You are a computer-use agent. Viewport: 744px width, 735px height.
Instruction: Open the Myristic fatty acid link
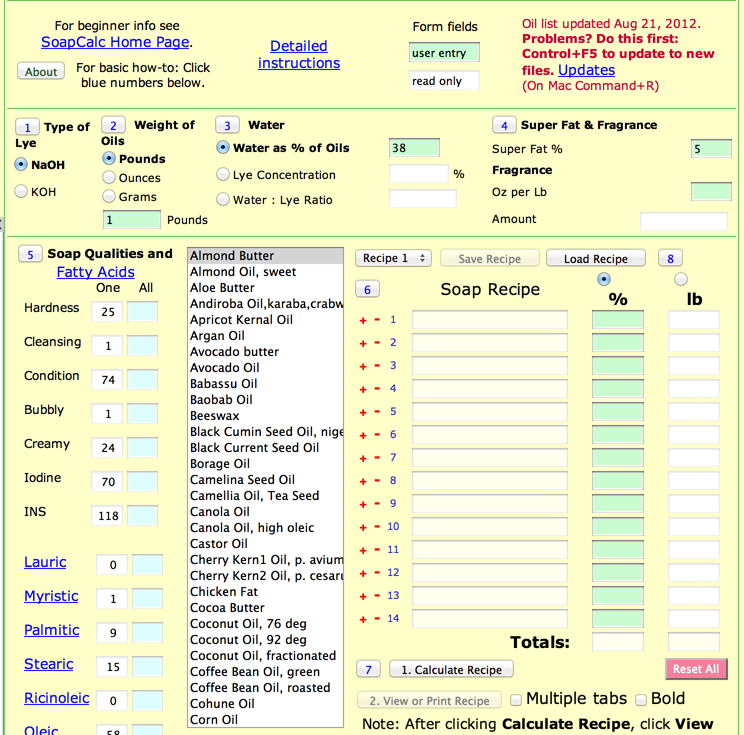(x=51, y=596)
